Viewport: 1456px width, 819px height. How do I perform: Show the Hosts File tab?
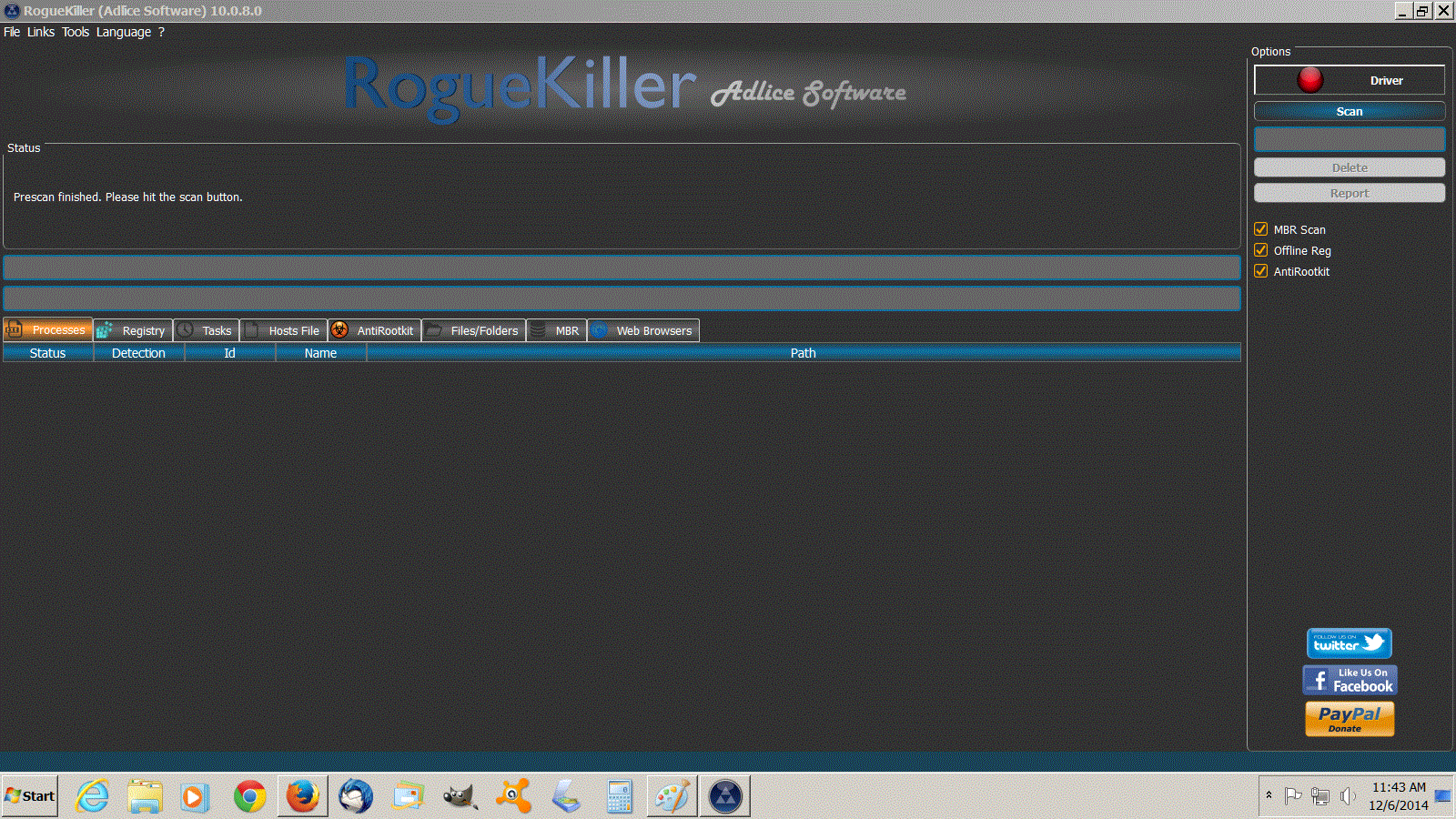pos(284,330)
